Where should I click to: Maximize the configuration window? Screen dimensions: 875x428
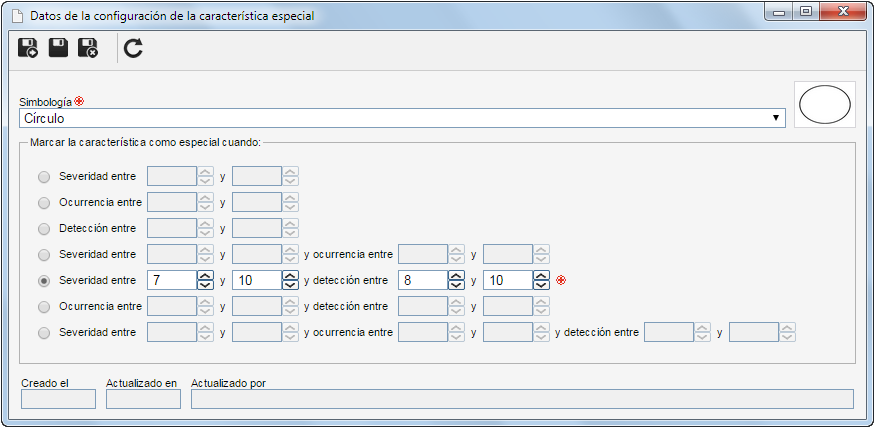[805, 12]
